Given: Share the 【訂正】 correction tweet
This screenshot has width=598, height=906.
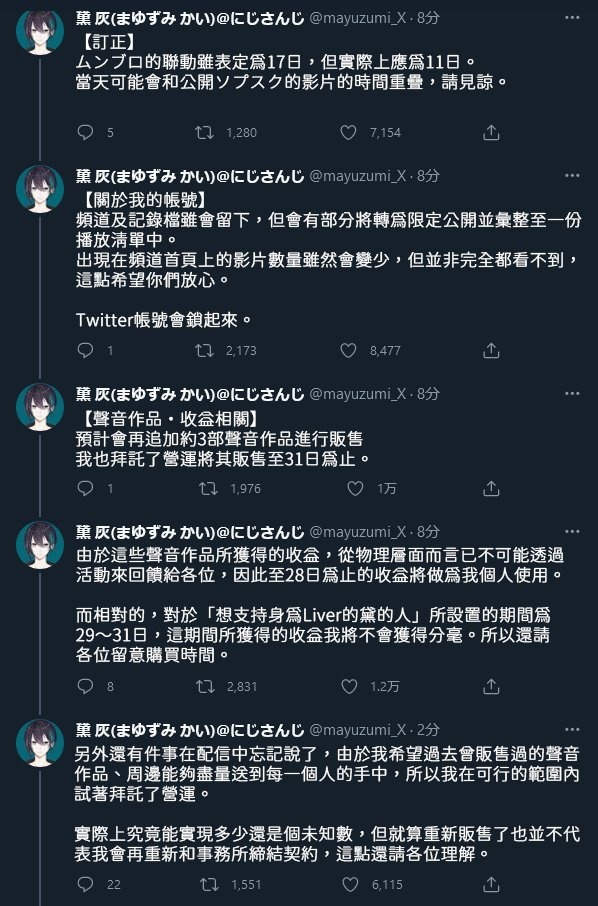Looking at the screenshot, I should (491, 132).
